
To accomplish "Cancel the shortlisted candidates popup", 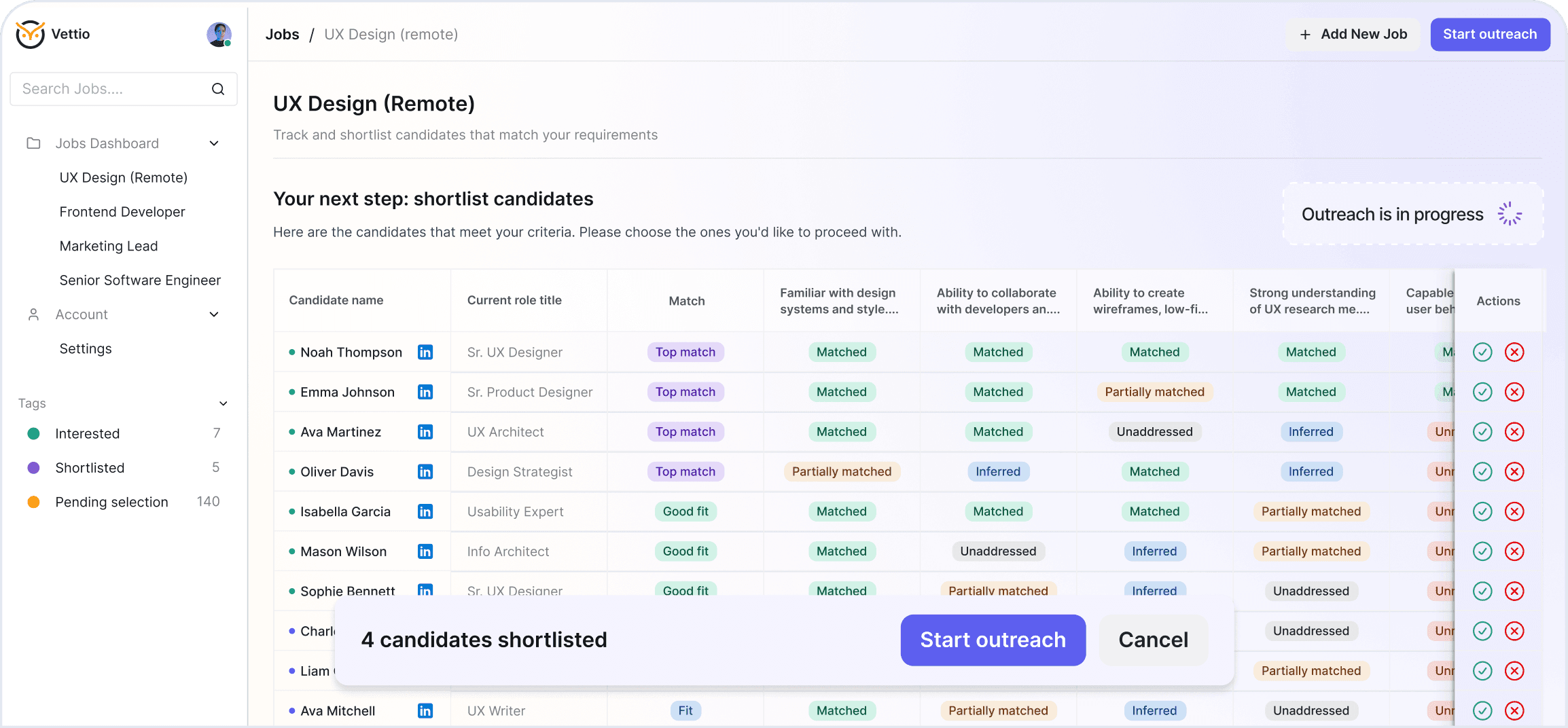I will pyautogui.click(x=1153, y=640).
